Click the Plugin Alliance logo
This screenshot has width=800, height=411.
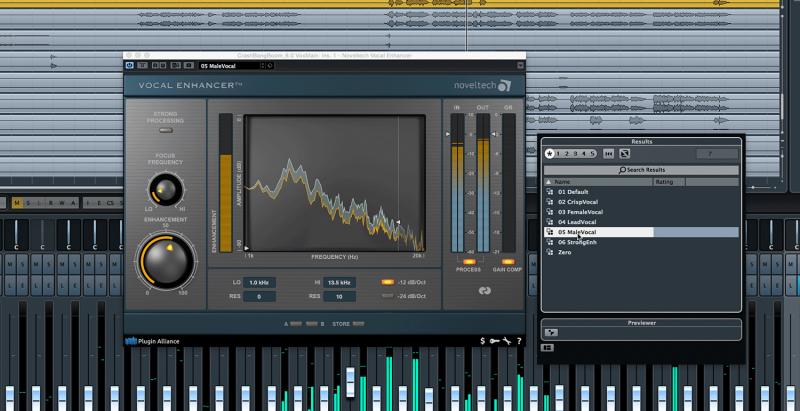[152, 341]
